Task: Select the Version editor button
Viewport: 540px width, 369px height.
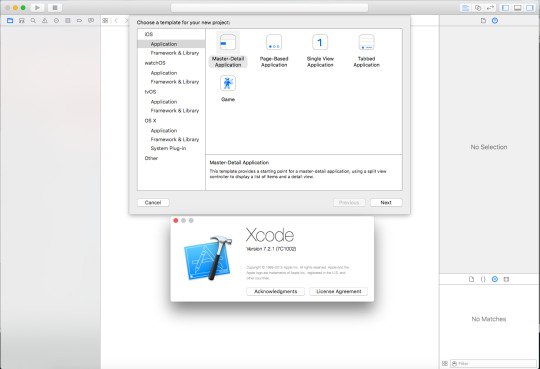Action: [490, 8]
